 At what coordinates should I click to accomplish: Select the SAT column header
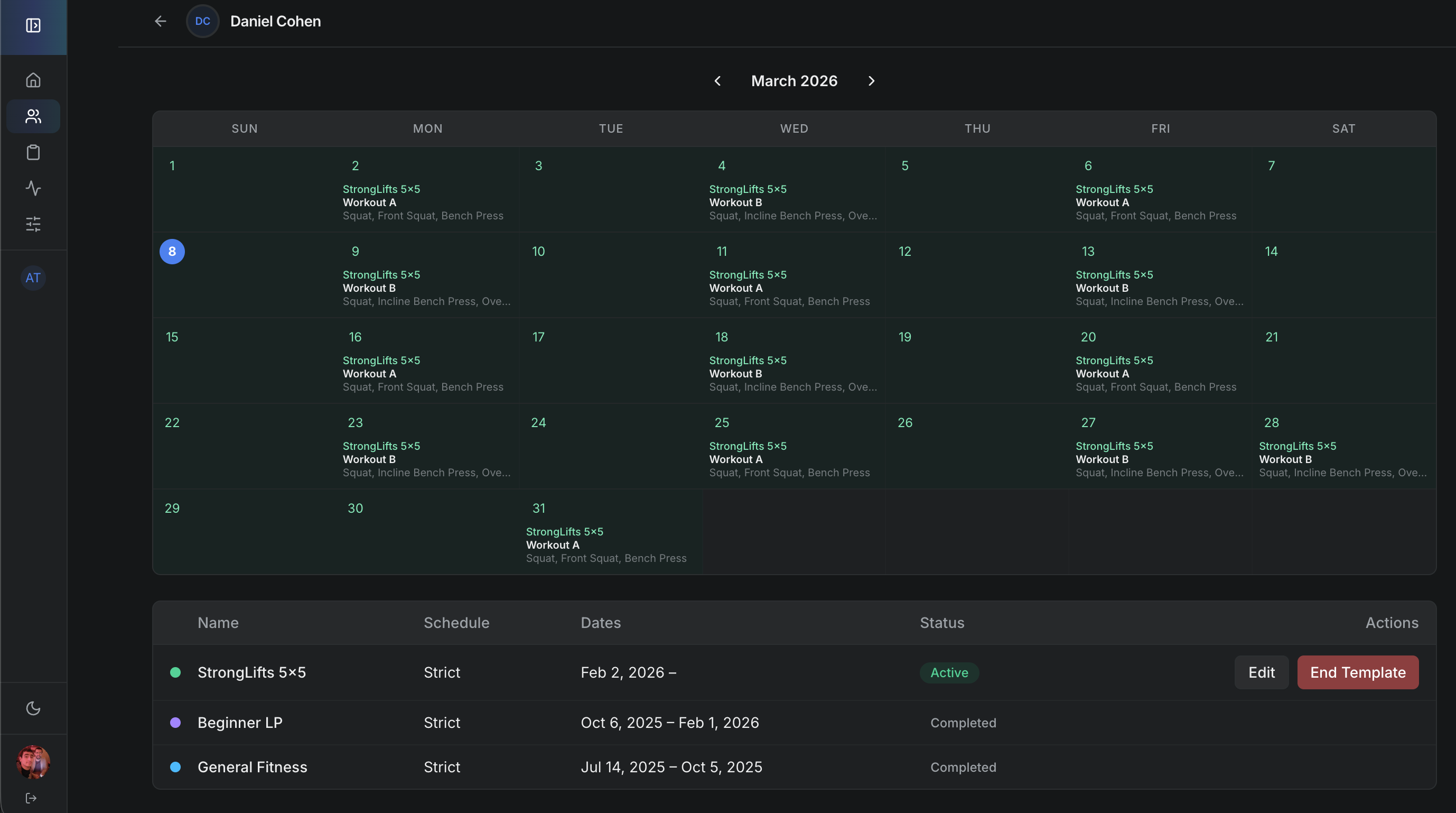point(1343,128)
